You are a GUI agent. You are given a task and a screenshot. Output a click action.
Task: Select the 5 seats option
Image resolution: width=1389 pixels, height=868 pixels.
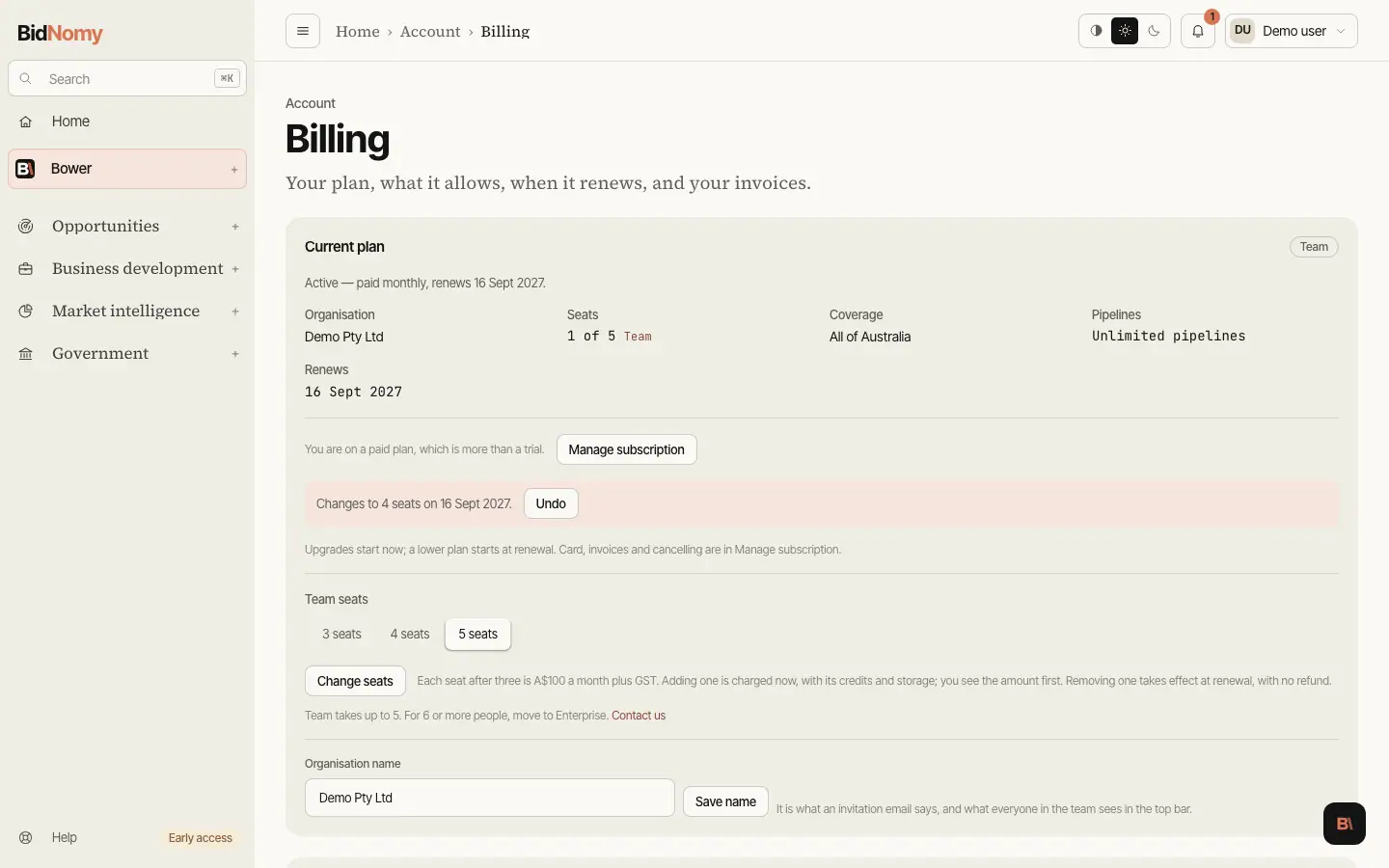(x=478, y=635)
